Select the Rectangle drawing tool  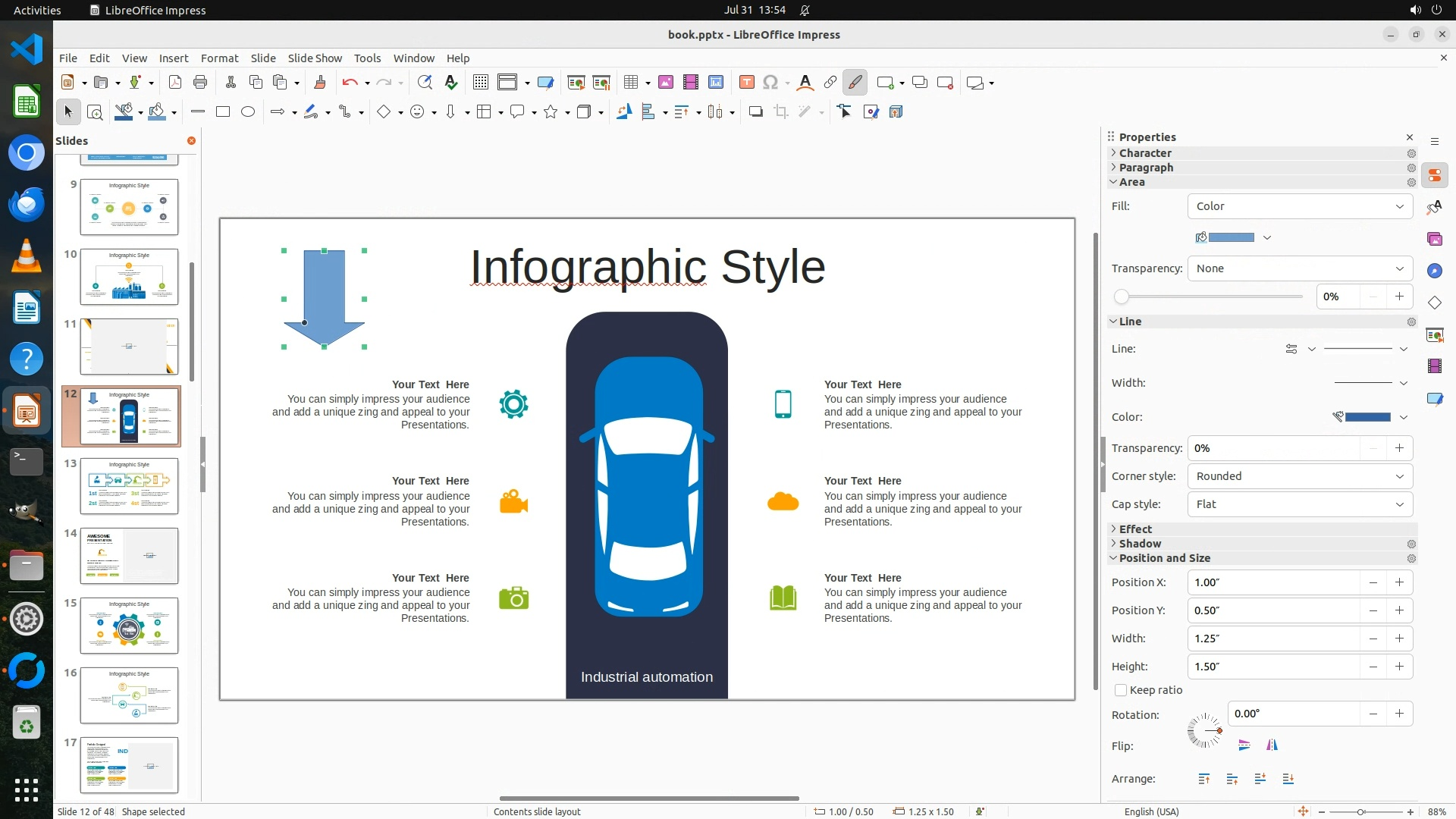(x=223, y=112)
